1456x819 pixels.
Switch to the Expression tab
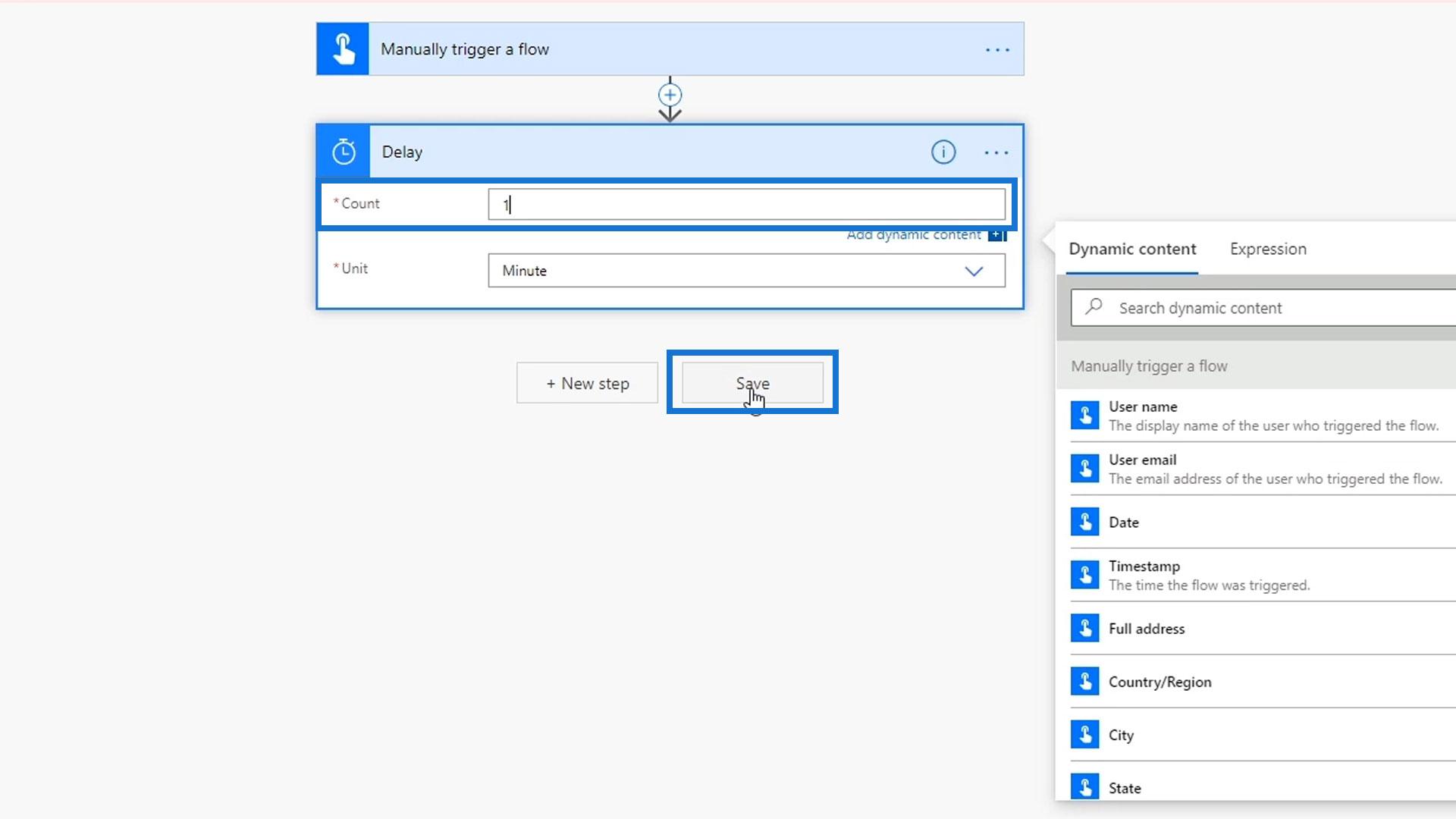tap(1268, 249)
